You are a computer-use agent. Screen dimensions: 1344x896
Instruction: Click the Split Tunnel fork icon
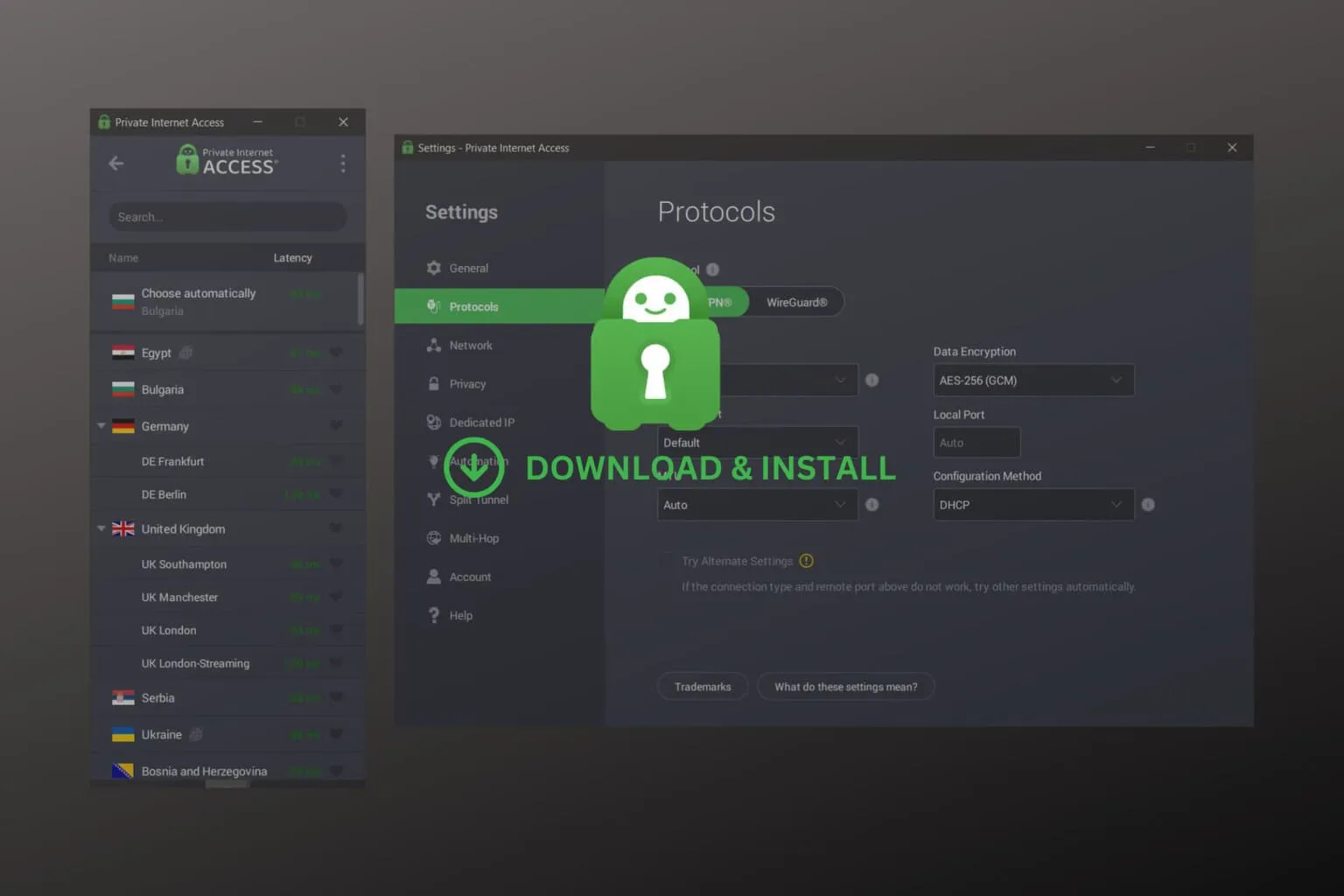[433, 499]
